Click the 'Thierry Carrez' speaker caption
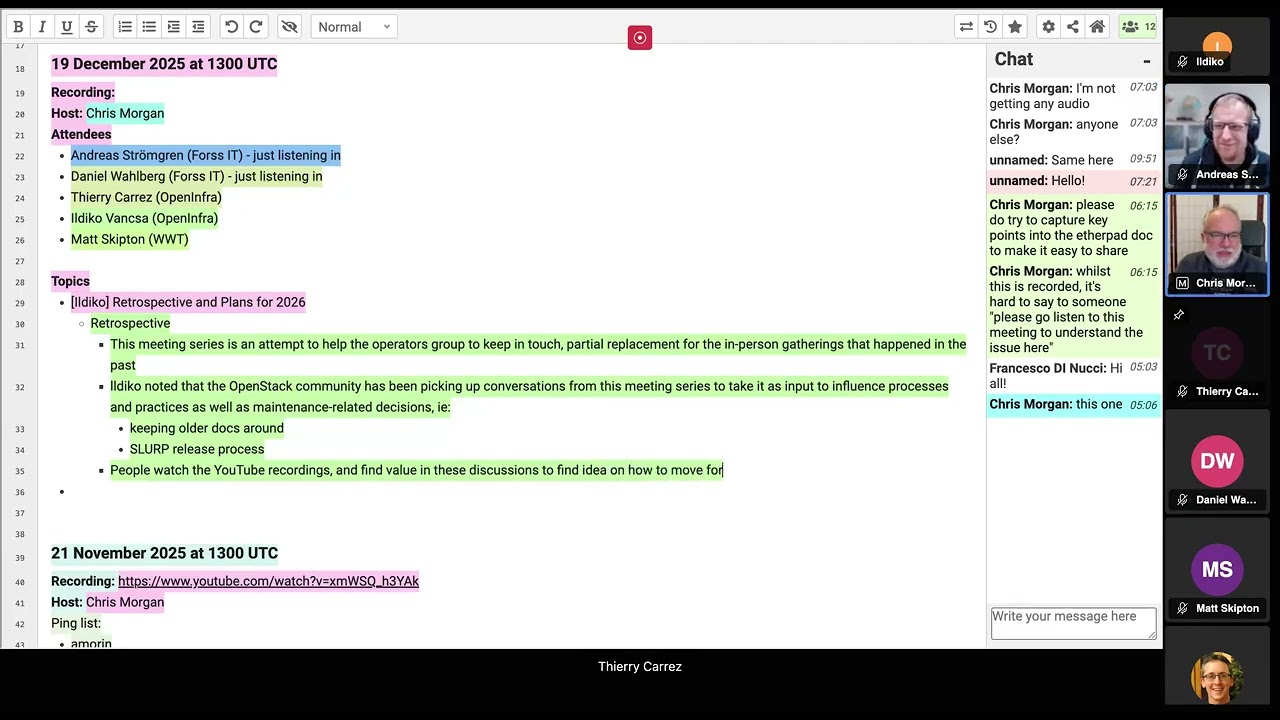 640,666
